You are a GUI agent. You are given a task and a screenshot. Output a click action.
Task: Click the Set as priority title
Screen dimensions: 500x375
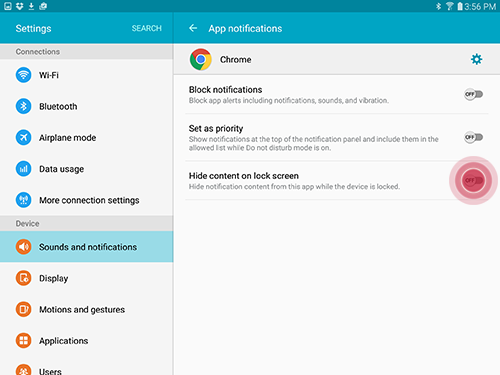coord(216,128)
